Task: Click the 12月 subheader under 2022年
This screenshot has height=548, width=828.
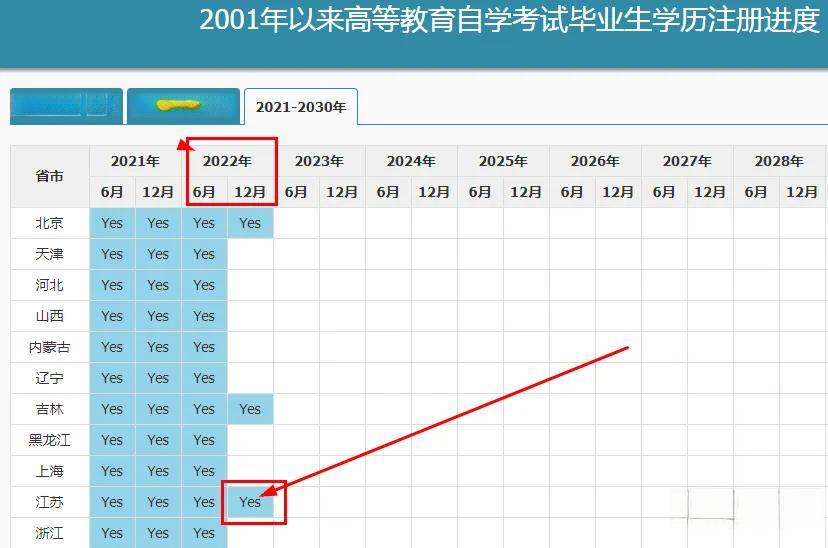Action: tap(250, 192)
